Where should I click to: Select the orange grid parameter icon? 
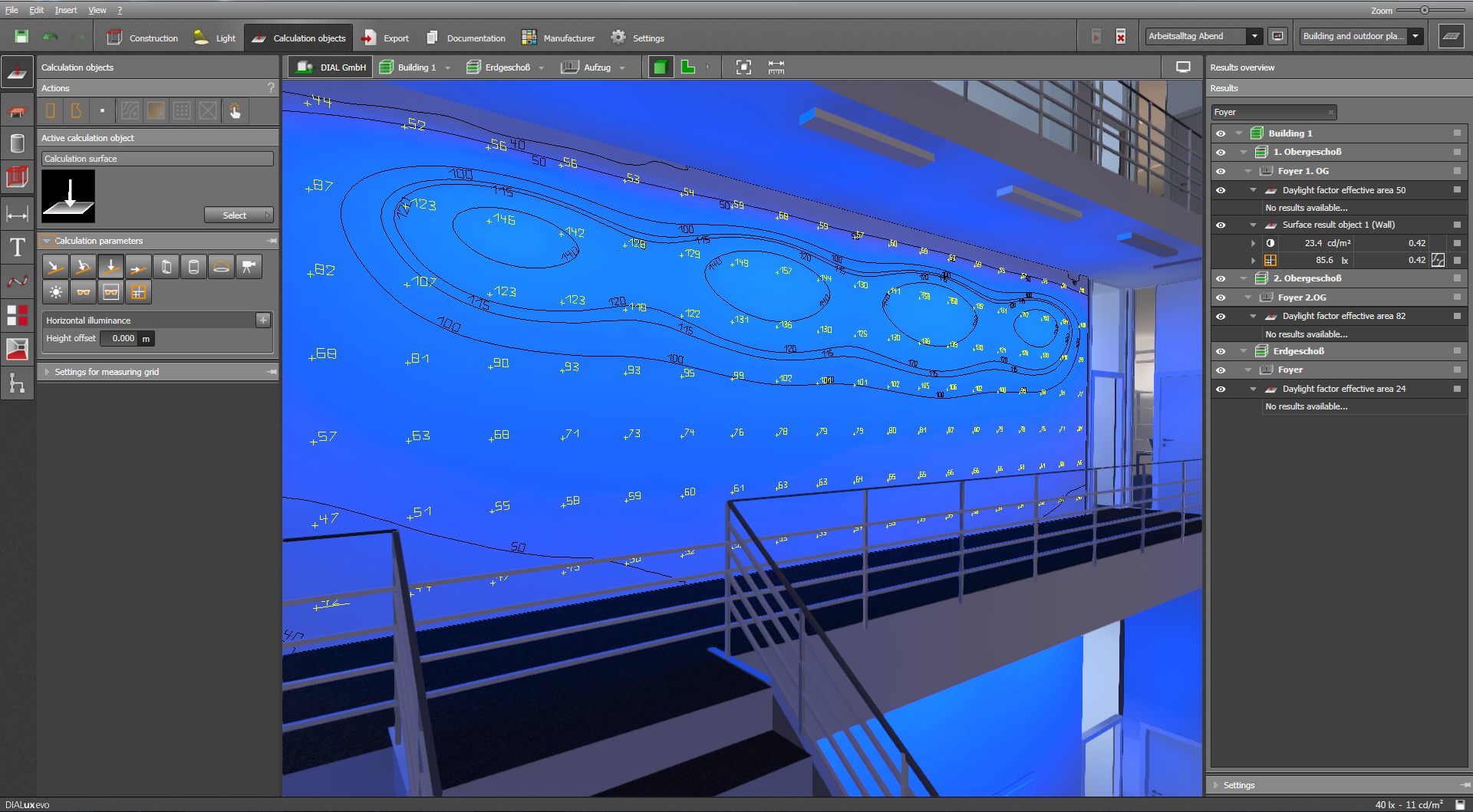pyautogui.click(x=138, y=292)
